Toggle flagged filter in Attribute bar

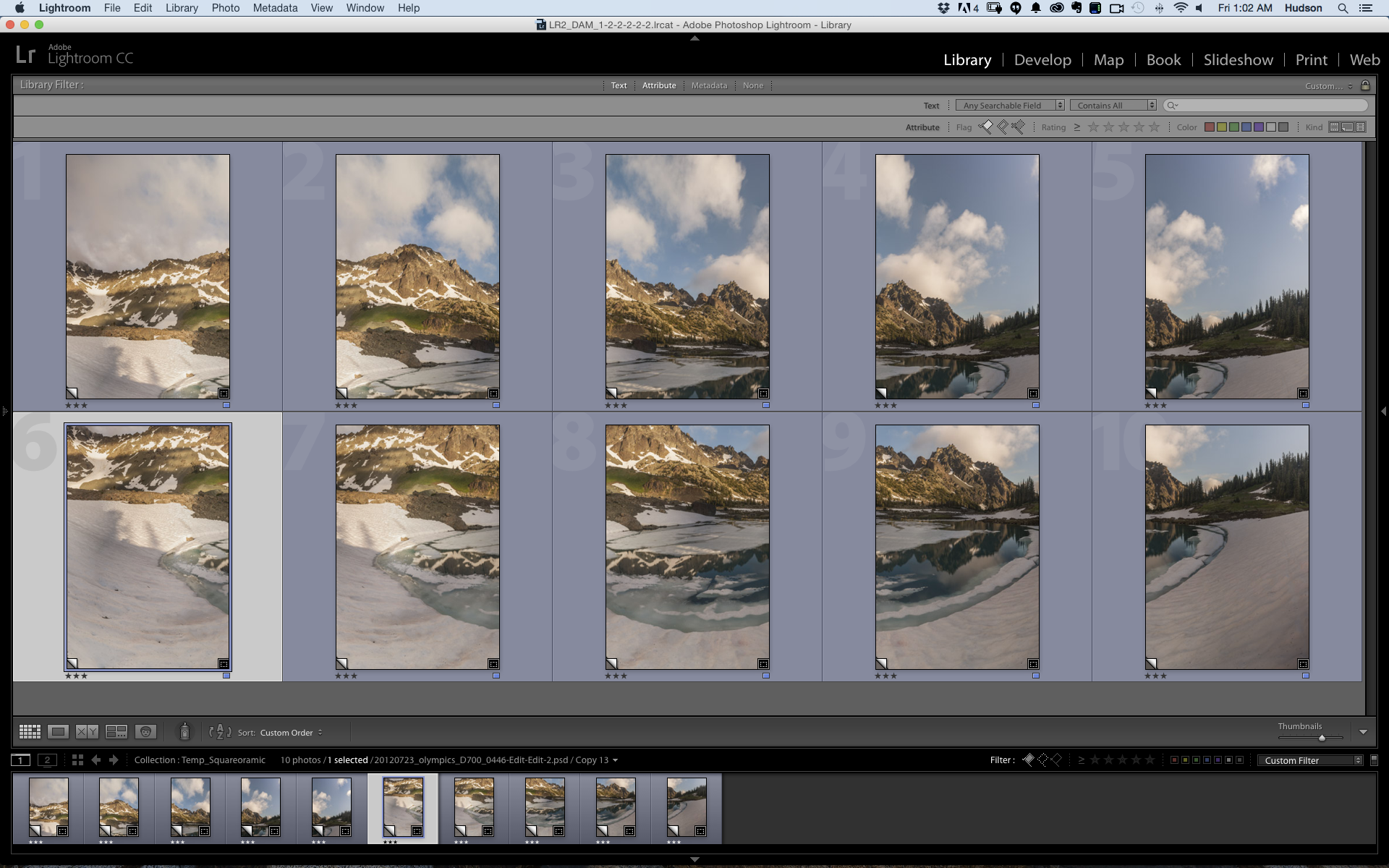coord(986,127)
